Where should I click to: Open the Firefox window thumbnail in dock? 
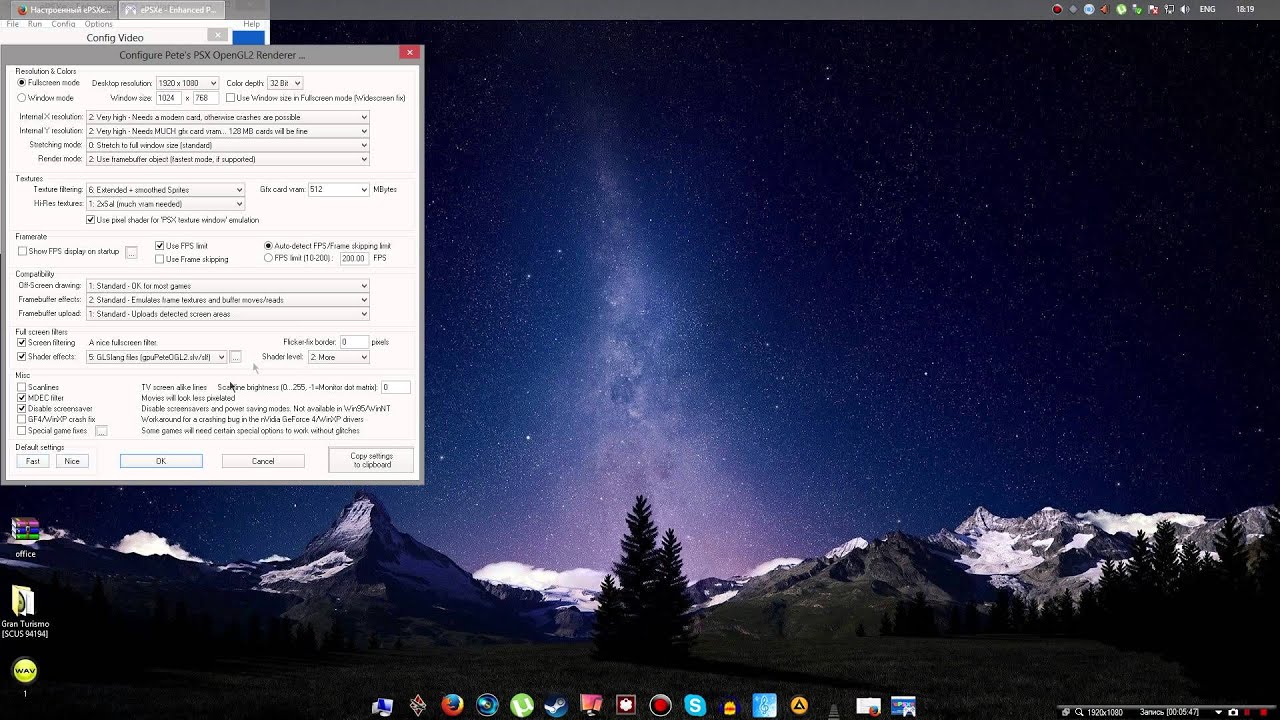pos(868,706)
